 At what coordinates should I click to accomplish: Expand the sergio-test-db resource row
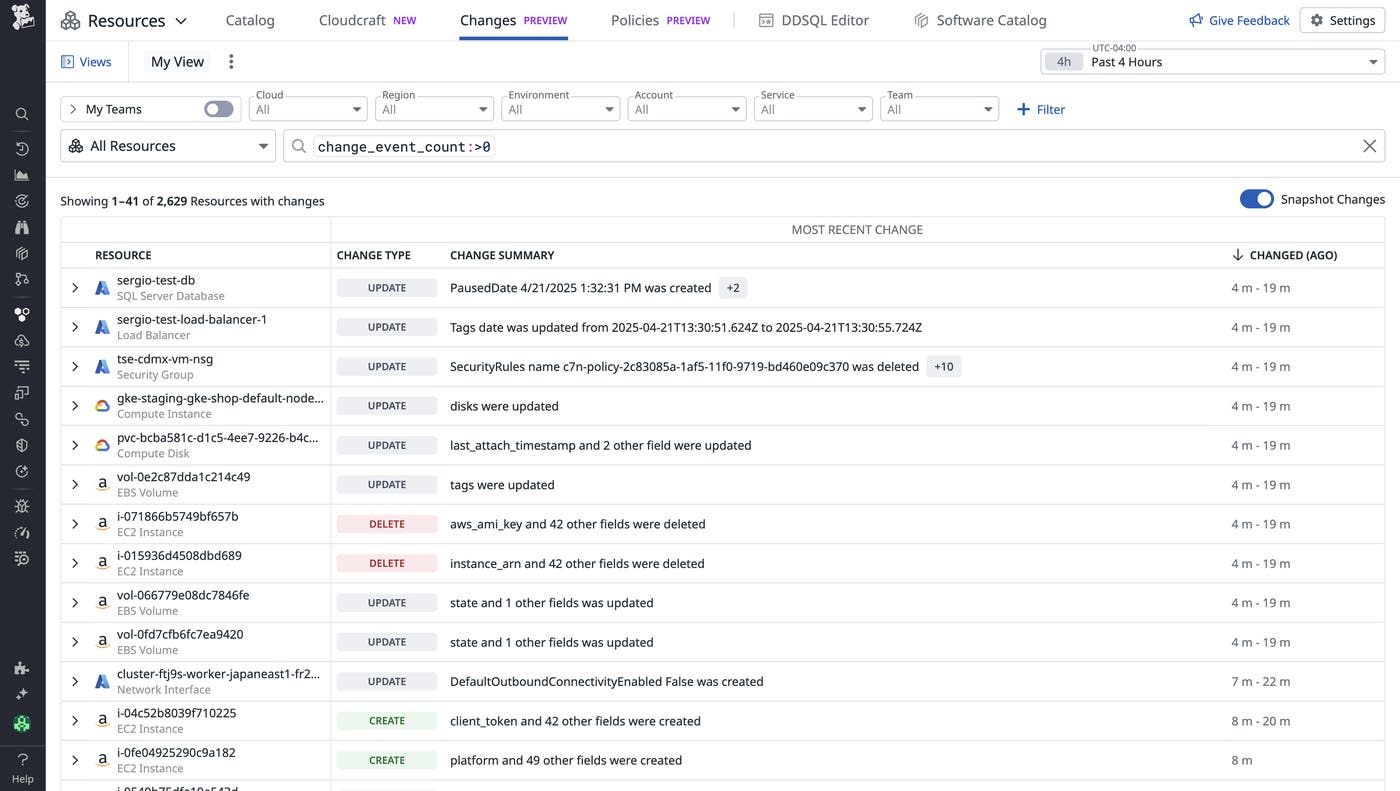pos(74,287)
